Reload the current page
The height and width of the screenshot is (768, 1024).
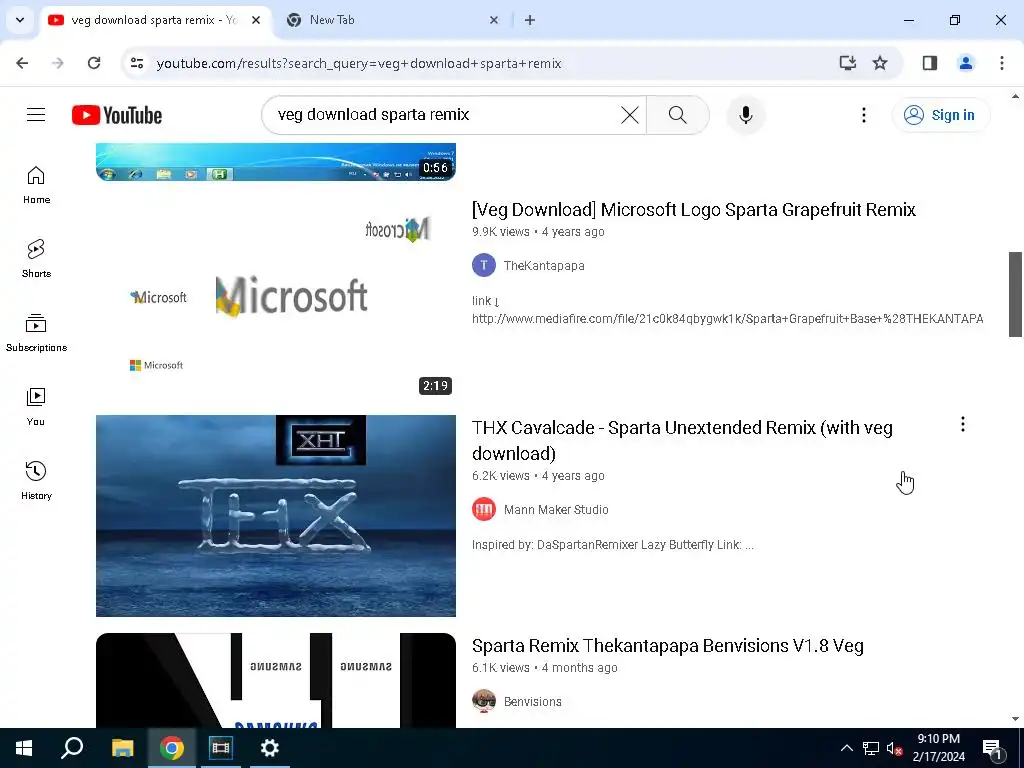(x=94, y=63)
